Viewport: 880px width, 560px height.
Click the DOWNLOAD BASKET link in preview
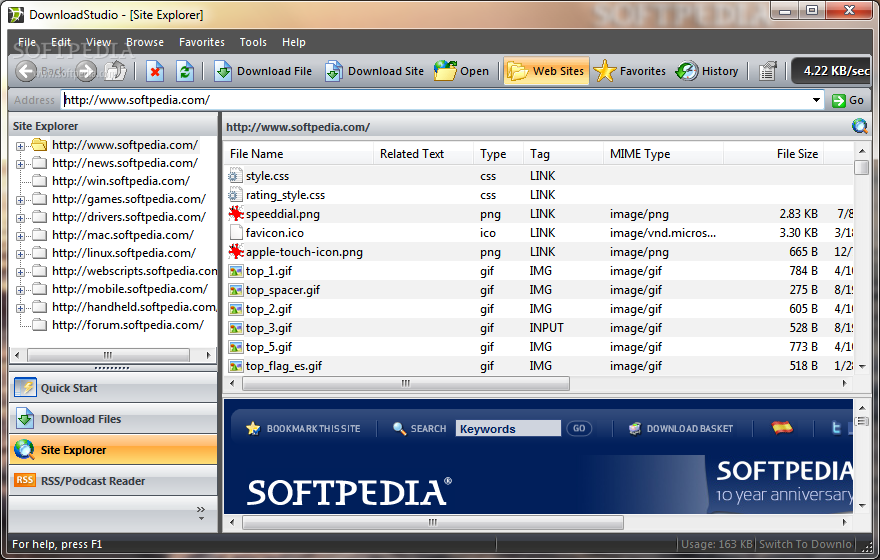[681, 428]
